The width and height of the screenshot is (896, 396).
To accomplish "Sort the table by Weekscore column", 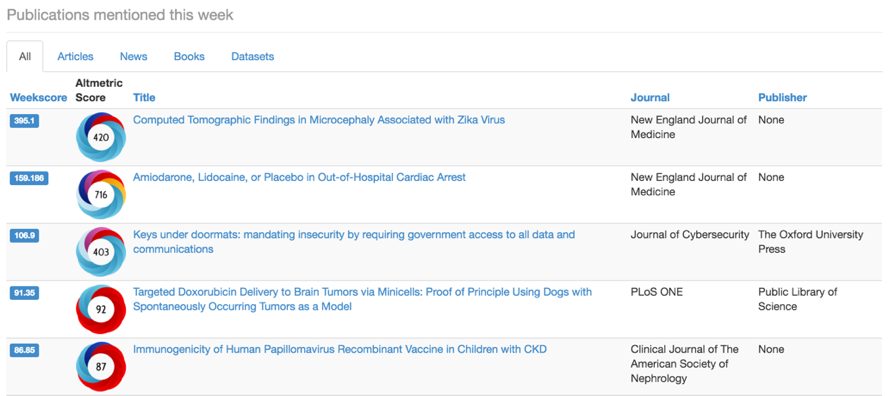I will point(38,98).
